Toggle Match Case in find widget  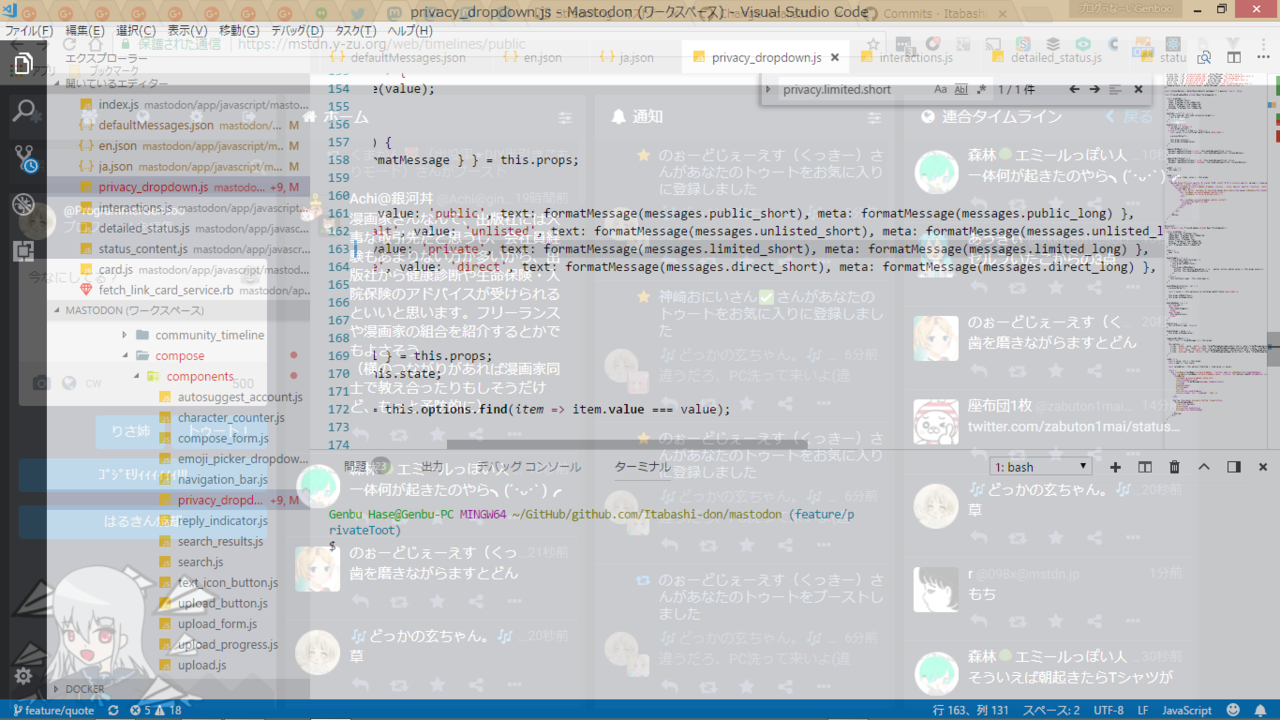click(x=940, y=89)
